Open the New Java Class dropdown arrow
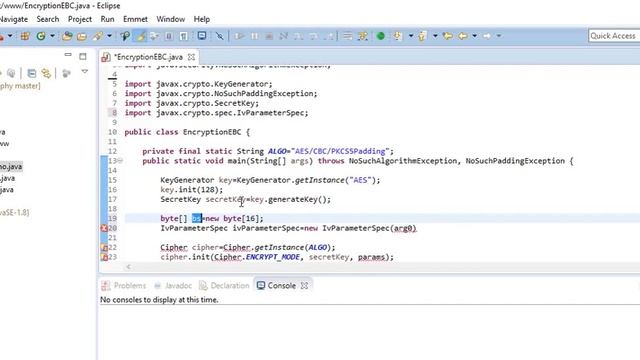This screenshot has height=360, width=640. tap(52, 36)
